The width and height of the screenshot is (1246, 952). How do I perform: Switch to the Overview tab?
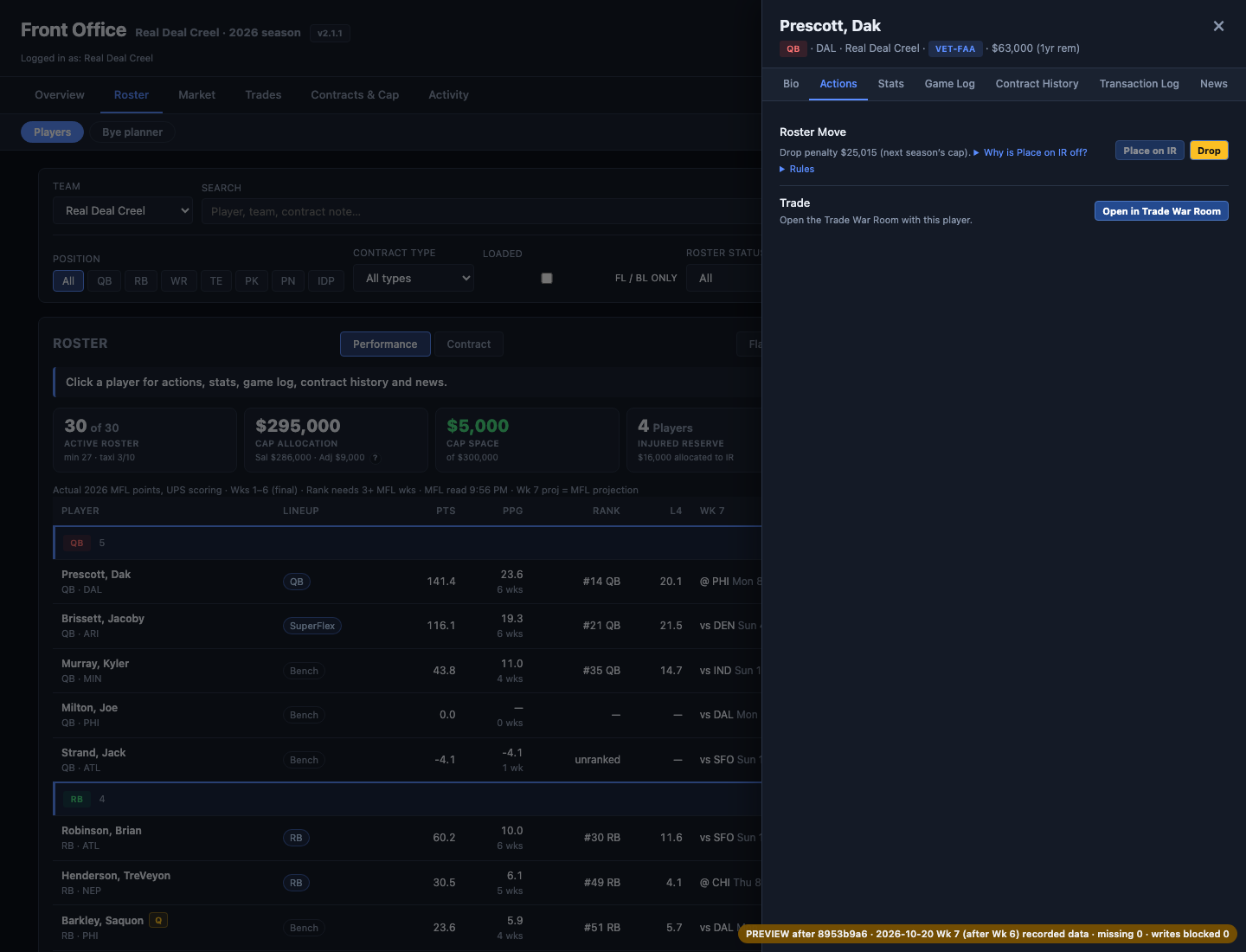[x=60, y=95]
